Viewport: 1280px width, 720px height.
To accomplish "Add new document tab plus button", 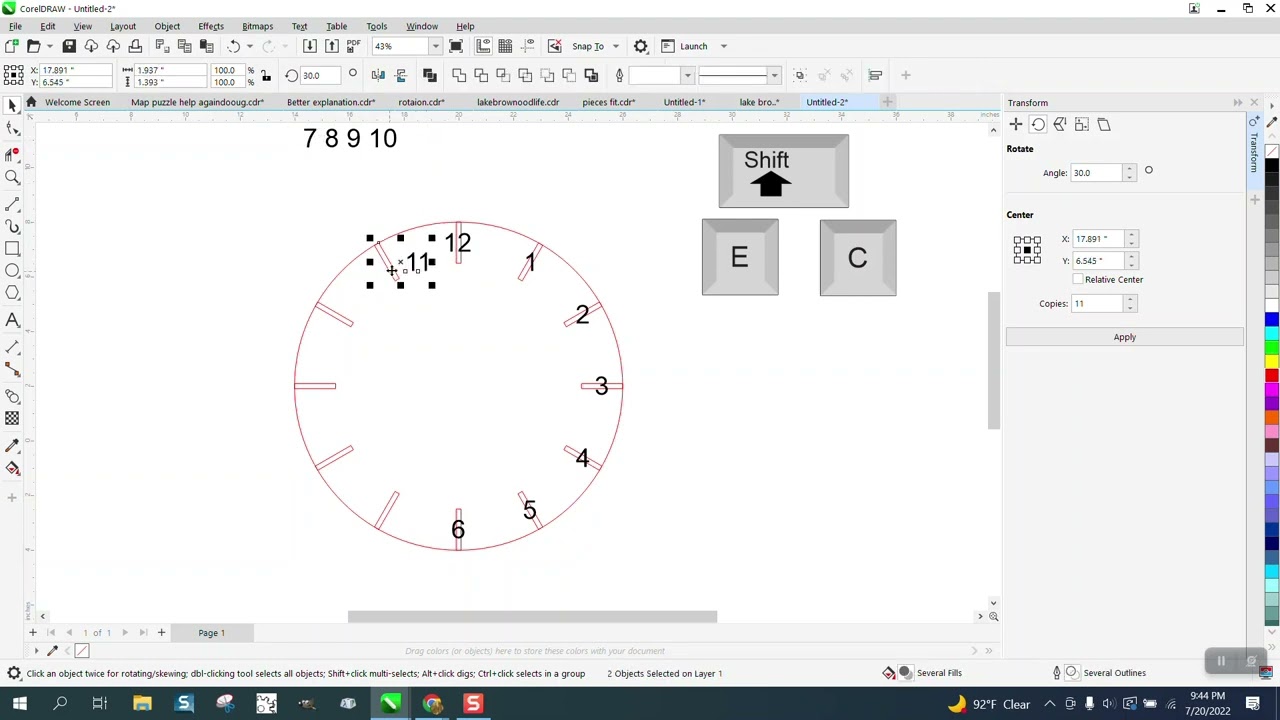I will coord(887,102).
